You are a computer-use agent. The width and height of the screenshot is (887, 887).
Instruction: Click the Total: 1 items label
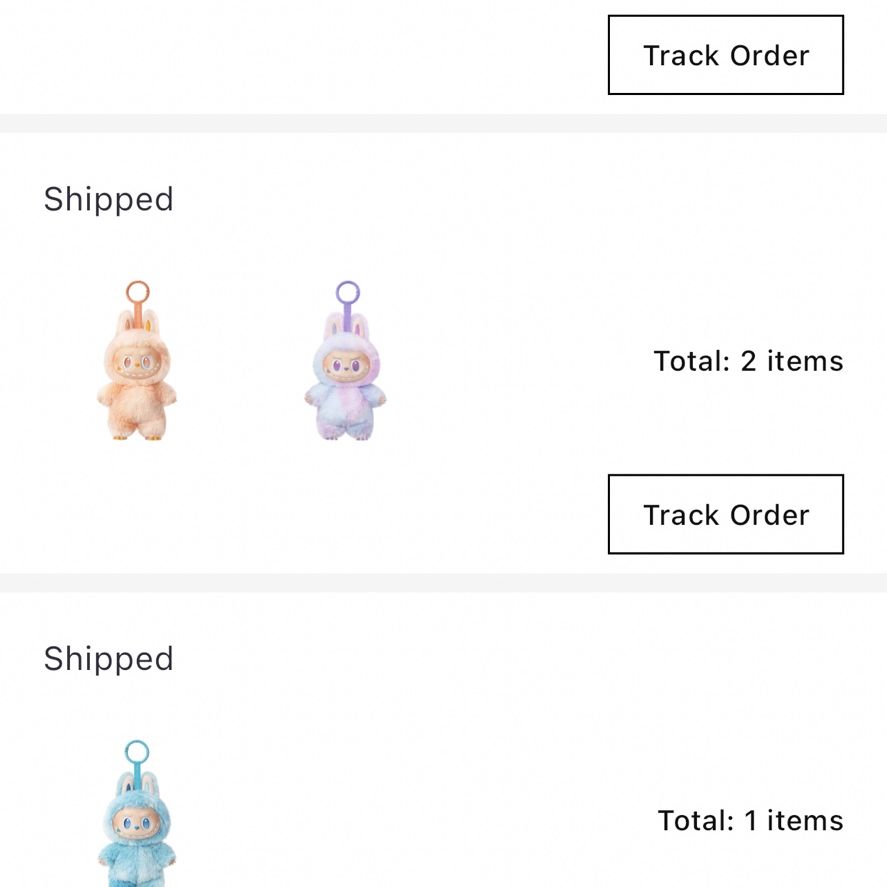tap(751, 820)
